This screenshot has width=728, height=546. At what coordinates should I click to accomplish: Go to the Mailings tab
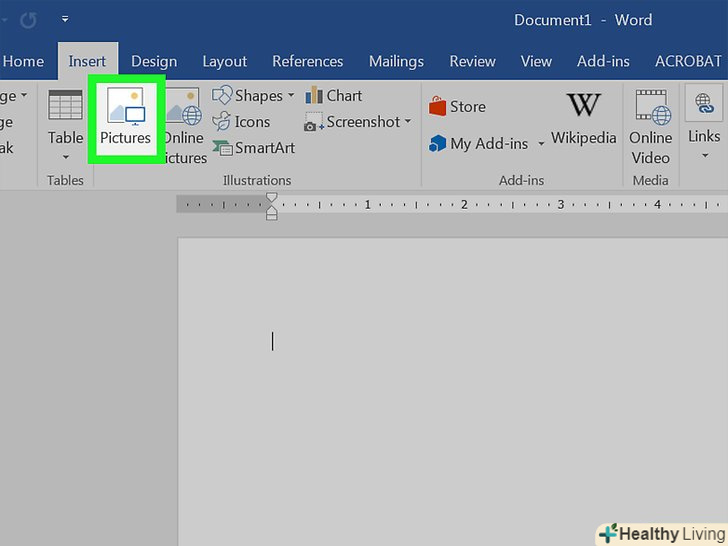tap(396, 61)
